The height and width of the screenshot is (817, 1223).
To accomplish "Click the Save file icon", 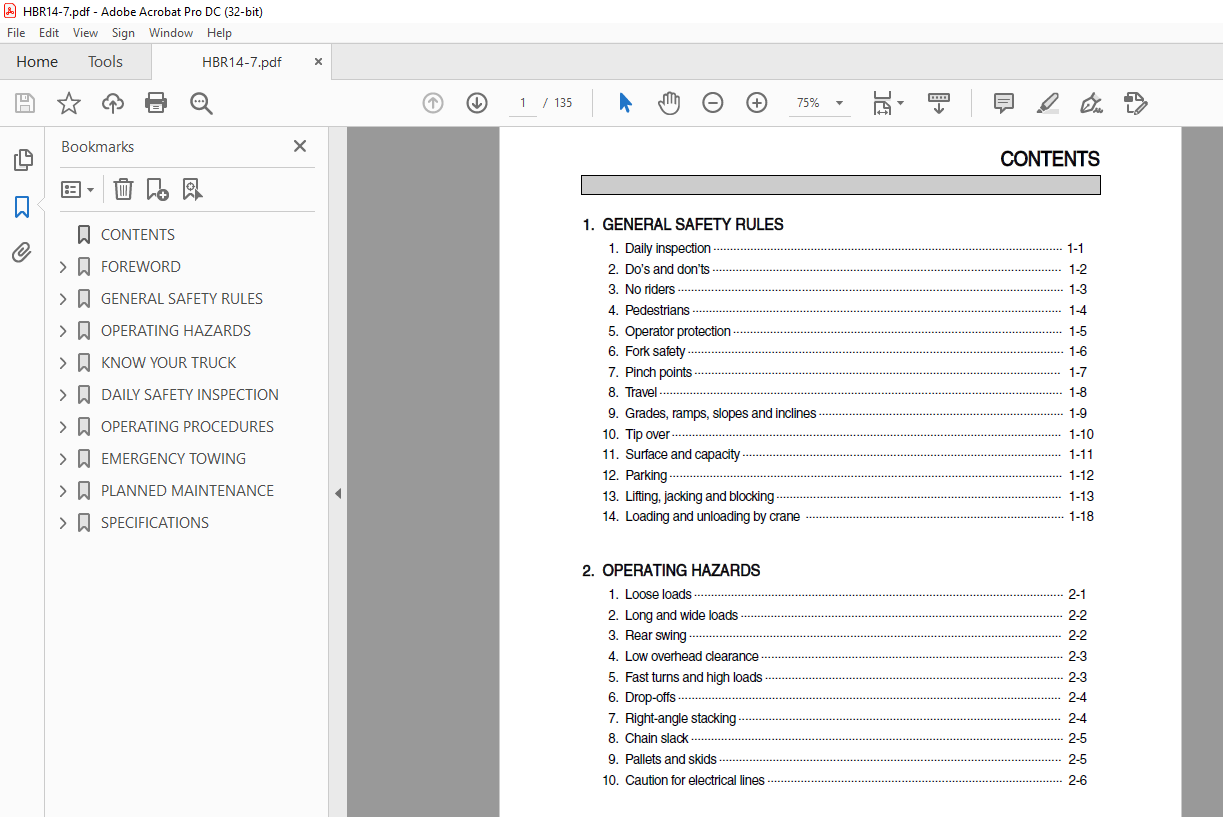I will point(25,103).
